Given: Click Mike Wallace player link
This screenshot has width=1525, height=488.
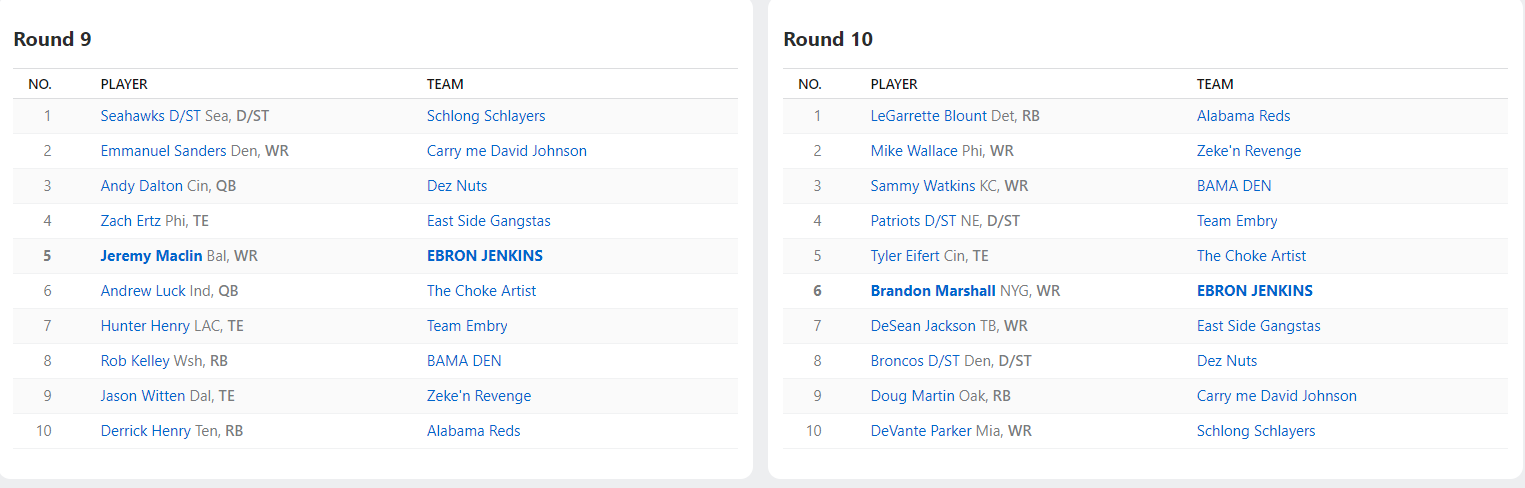Looking at the screenshot, I should click(913, 151).
